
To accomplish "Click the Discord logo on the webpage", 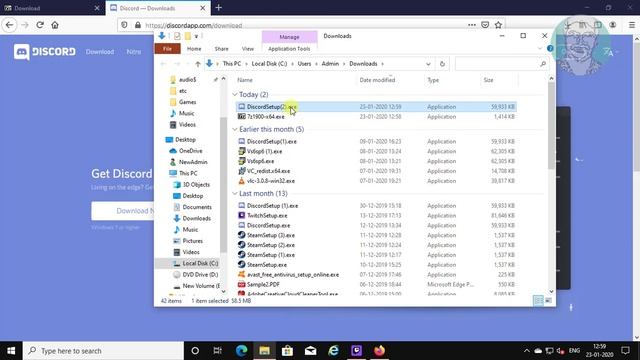I will 44,52.
